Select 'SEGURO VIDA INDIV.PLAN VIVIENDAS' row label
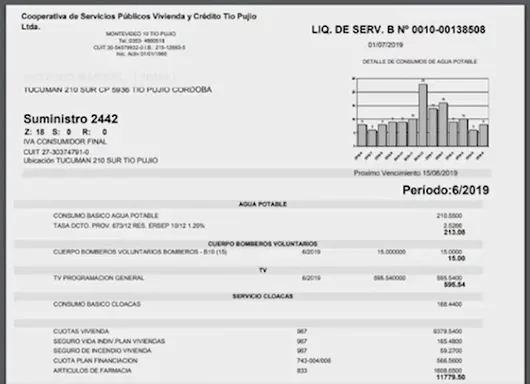530x384 pixels. (x=109, y=341)
